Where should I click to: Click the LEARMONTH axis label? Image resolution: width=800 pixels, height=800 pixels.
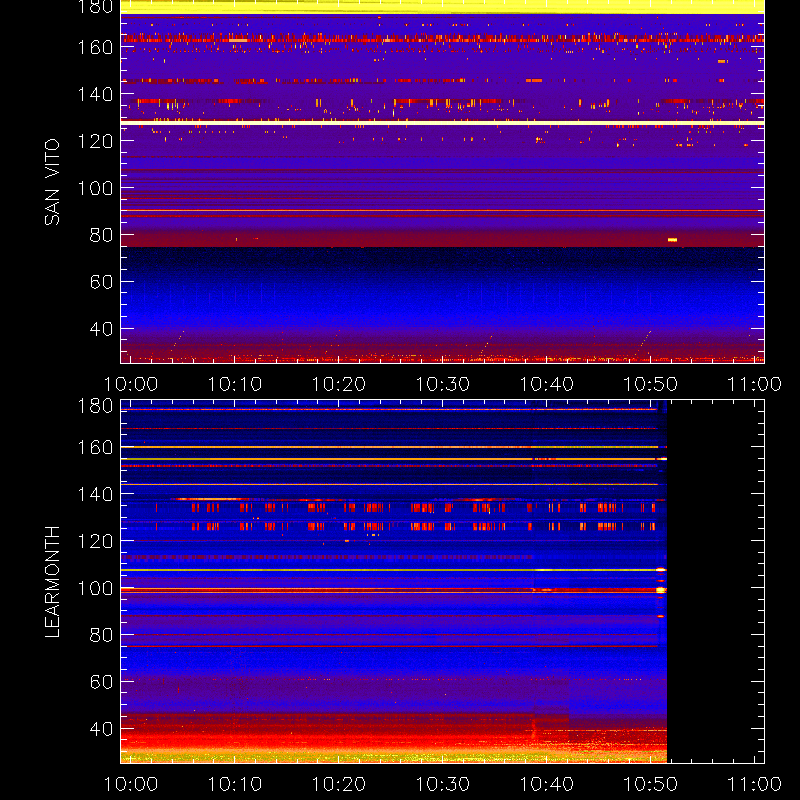(52, 582)
